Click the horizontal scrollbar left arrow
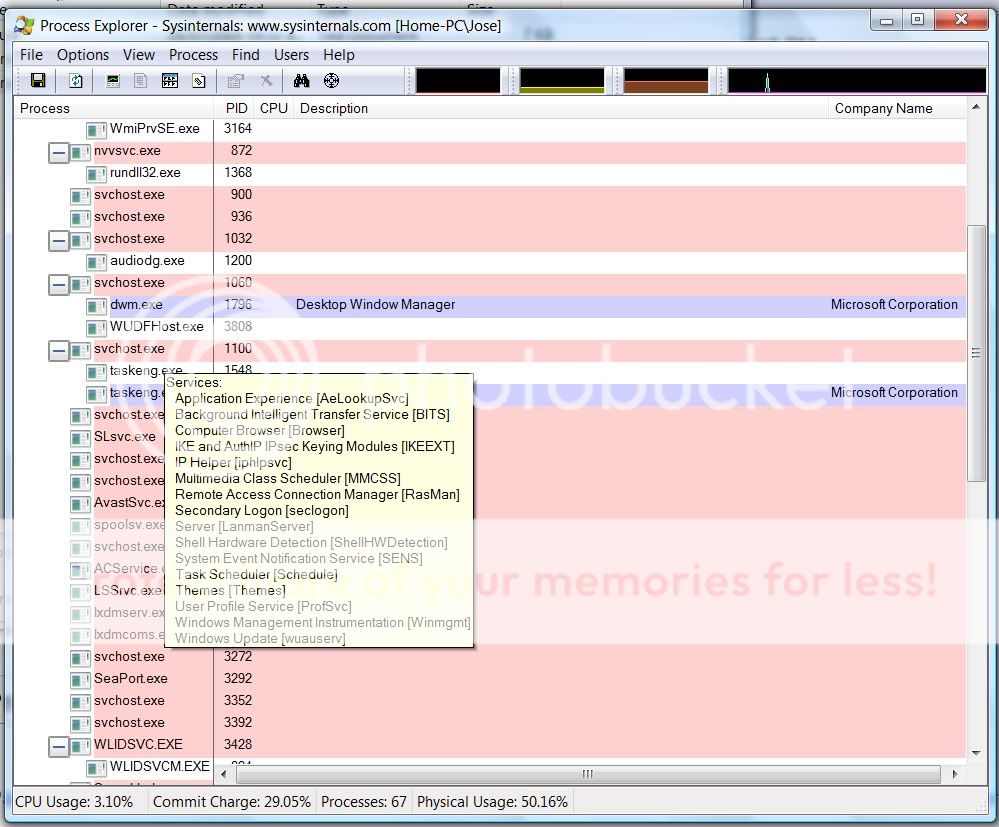This screenshot has height=827, width=999. [224, 774]
